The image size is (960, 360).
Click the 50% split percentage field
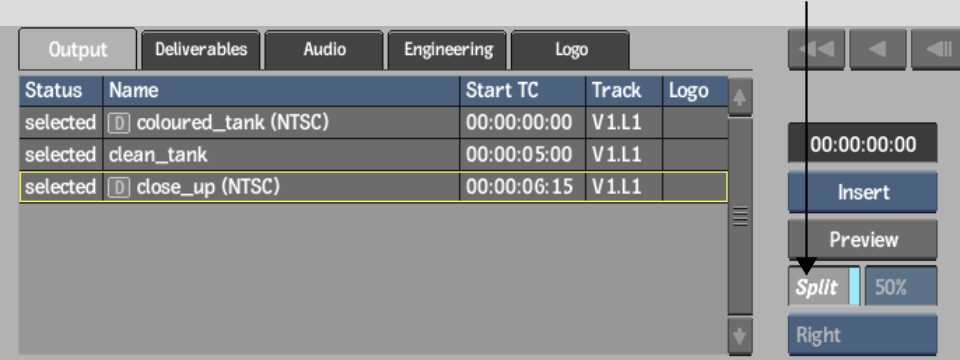pyautogui.click(x=901, y=286)
